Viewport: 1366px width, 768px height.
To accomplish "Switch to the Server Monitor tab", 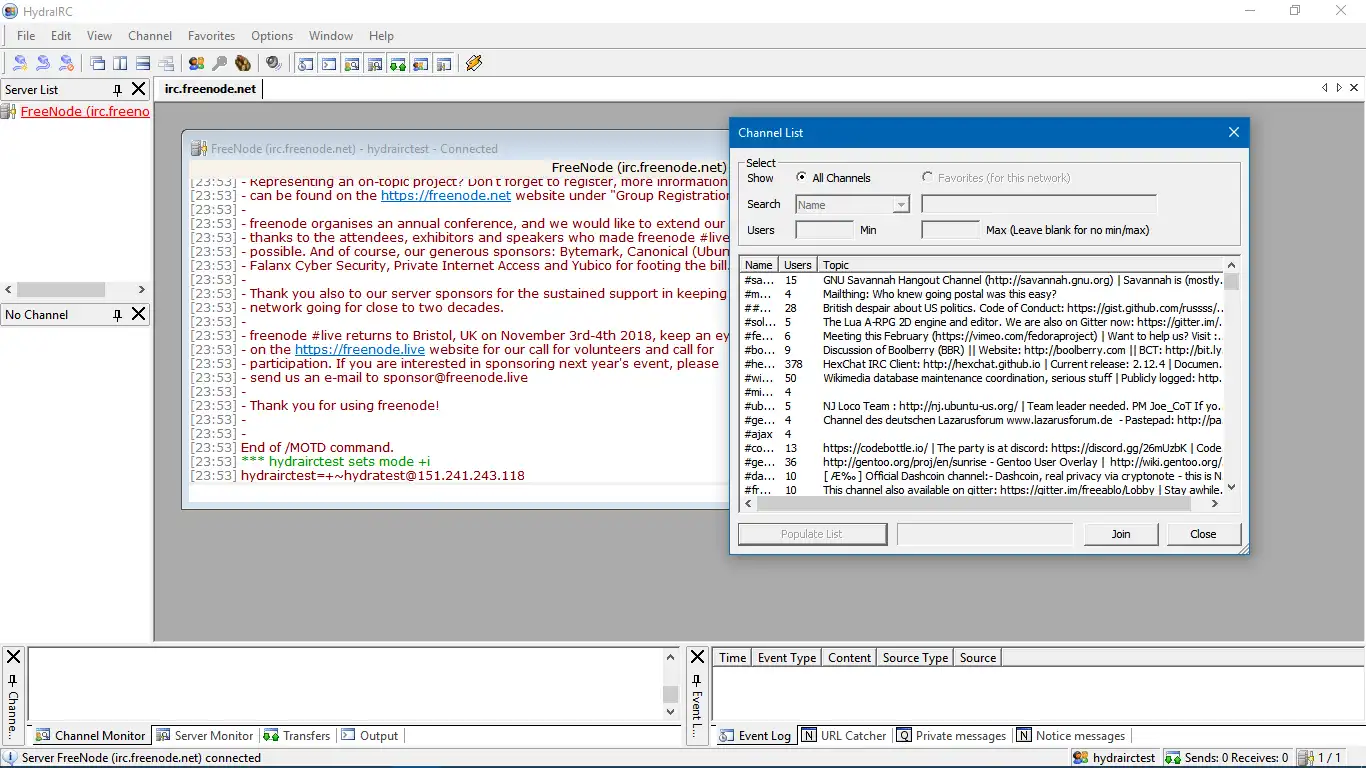I will 205,735.
